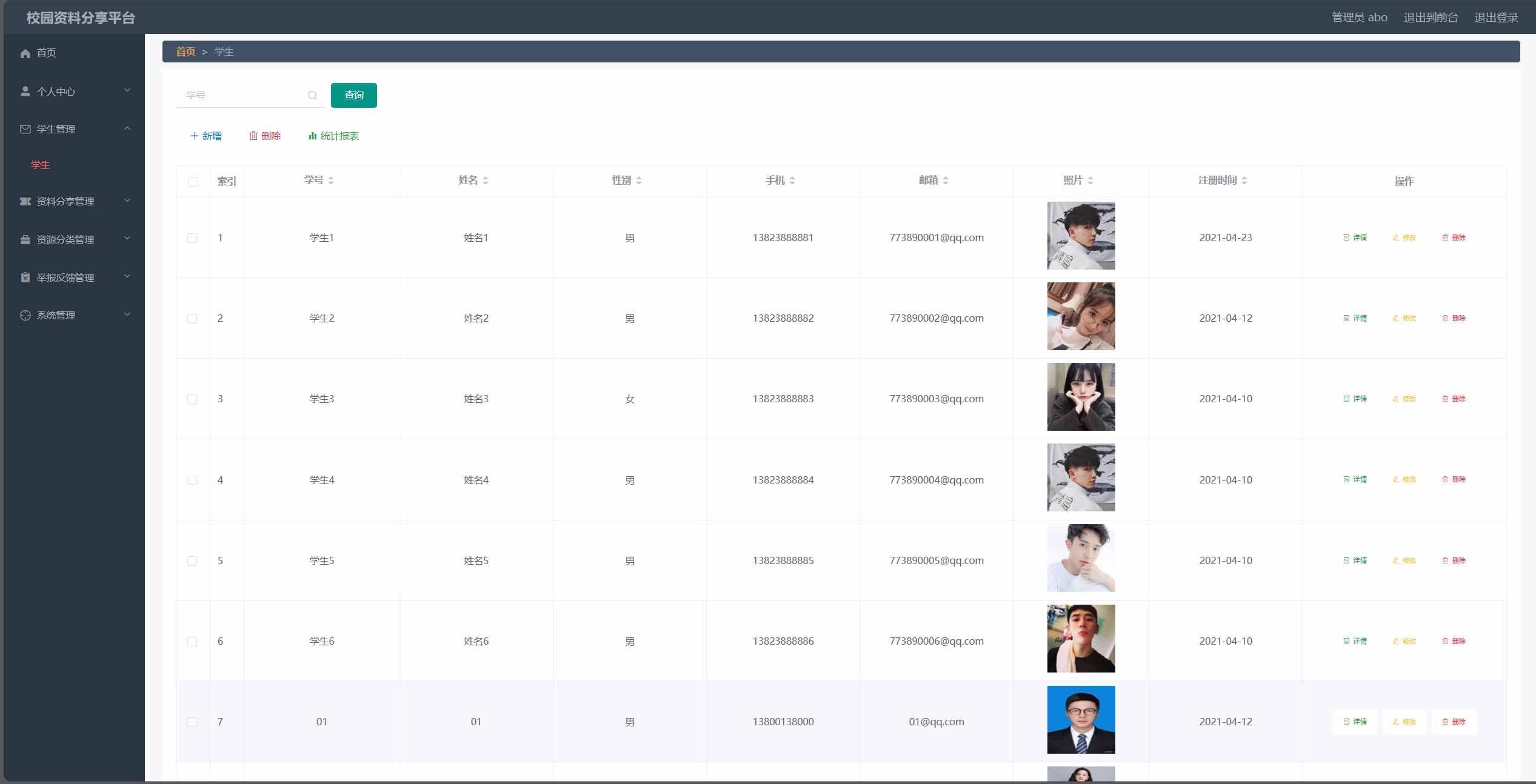The width and height of the screenshot is (1536, 784).
Task: Click the envelope icon for 学生管理
Action: coord(25,129)
